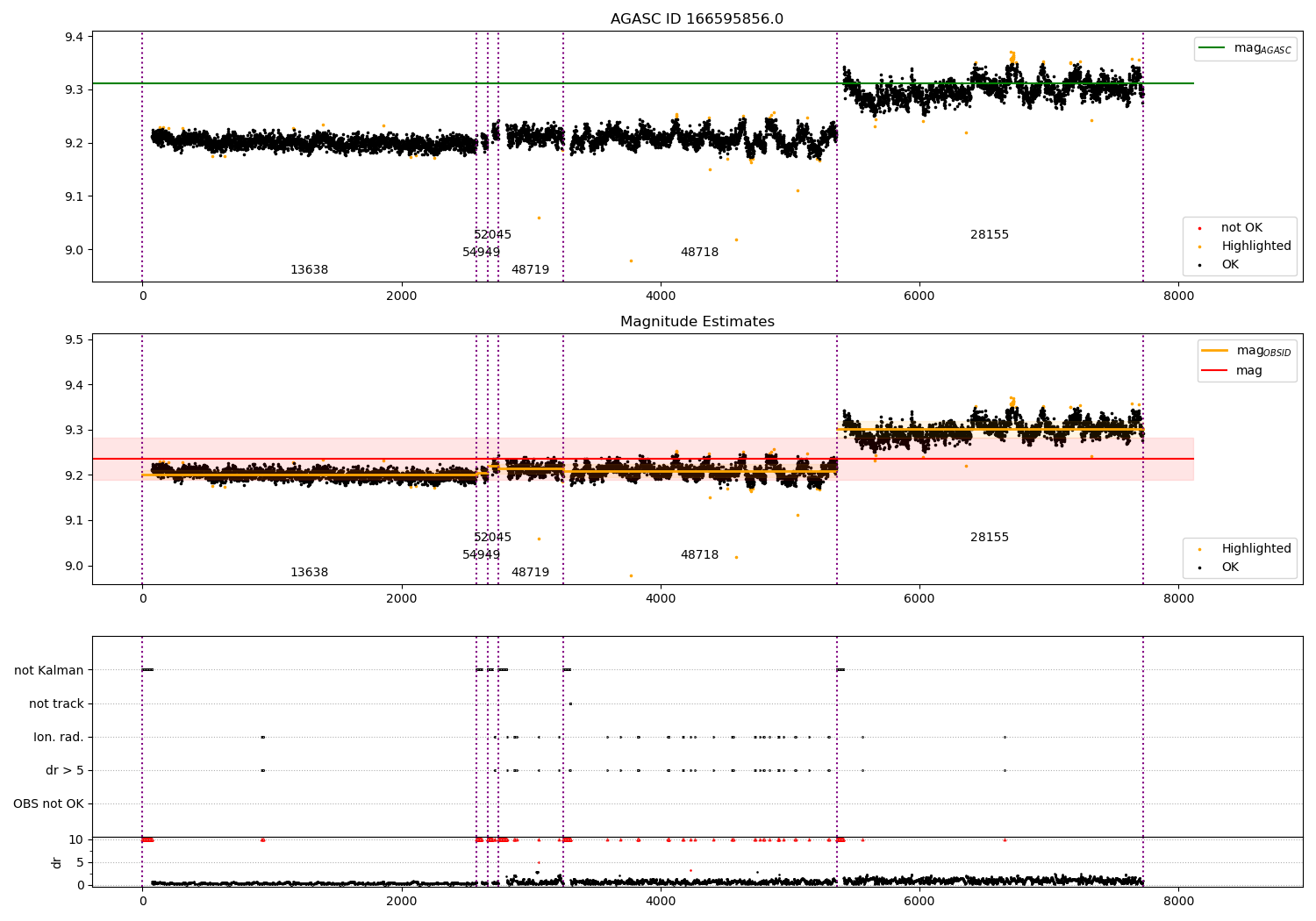Click x-axis tick 4000 under the bottom plot
Viewport: 1316px width, 921px height.
click(660, 901)
